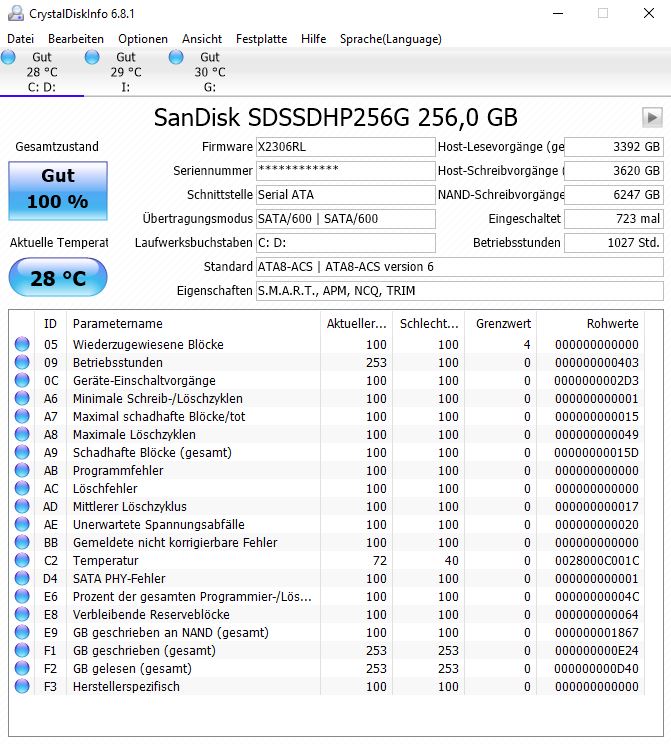The image size is (671, 744).
Task: Click status orb of Programmfehler row
Action: click(22, 470)
